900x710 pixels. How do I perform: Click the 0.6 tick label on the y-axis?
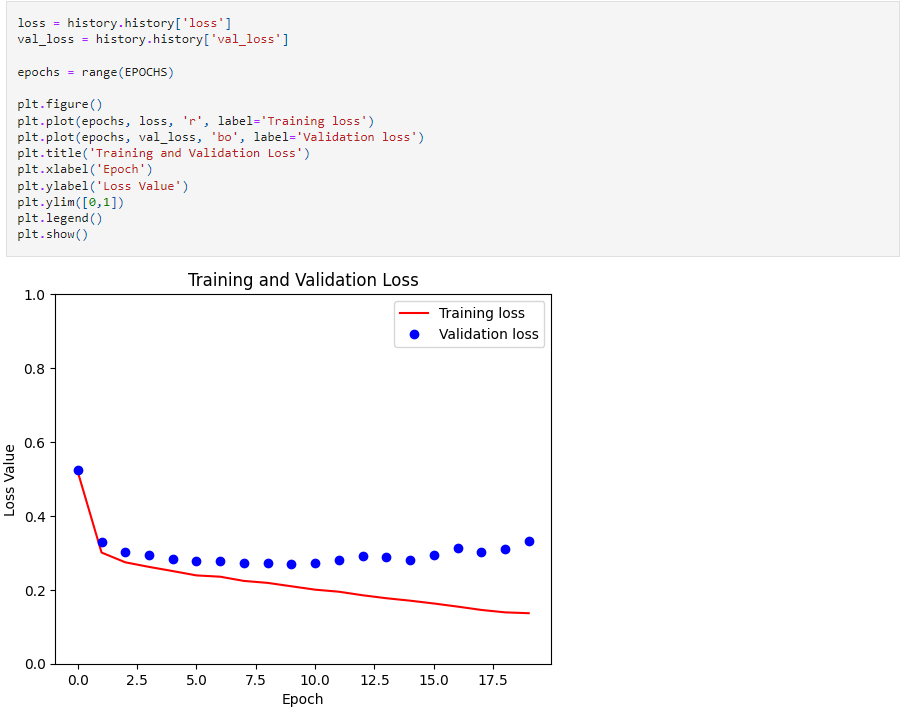click(34, 443)
